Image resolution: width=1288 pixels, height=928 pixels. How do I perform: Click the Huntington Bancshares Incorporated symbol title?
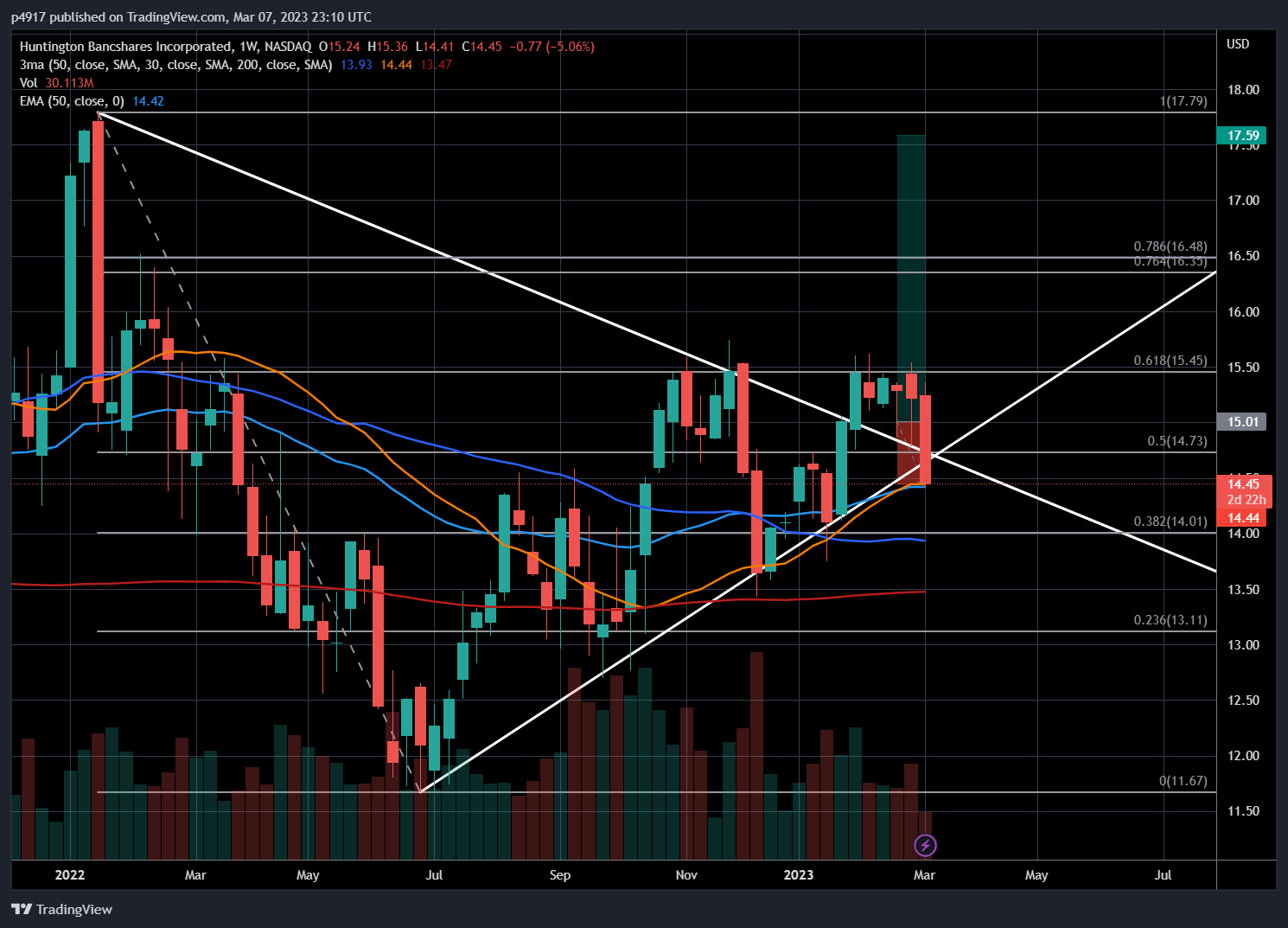(x=125, y=47)
